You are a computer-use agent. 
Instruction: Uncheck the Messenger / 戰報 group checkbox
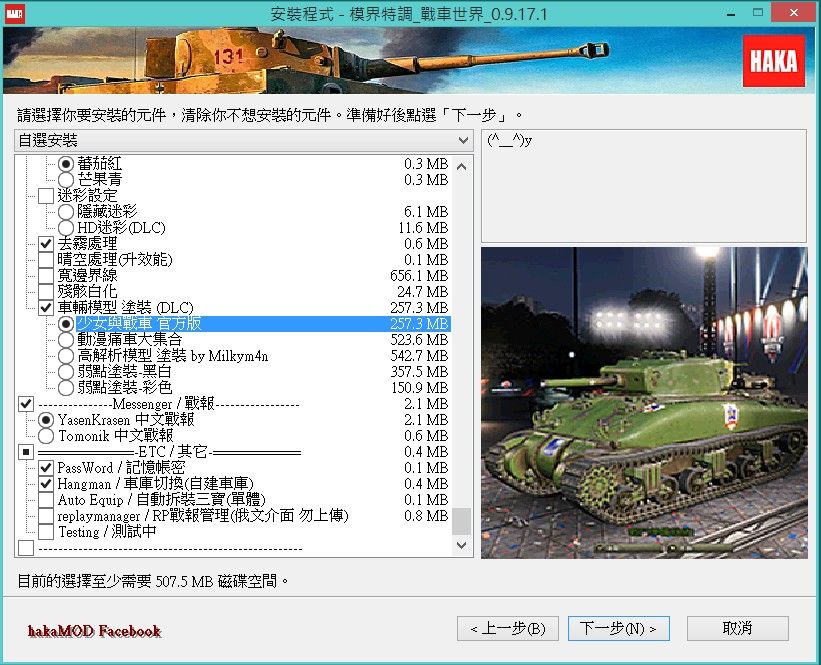[26, 404]
